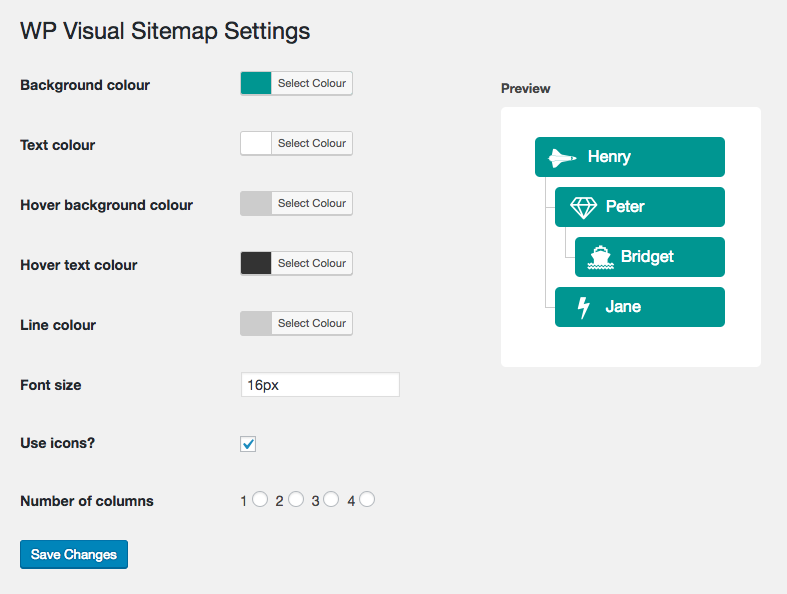Viewport: 787px width, 594px height.
Task: Click the dark Hover text colour swatch
Action: [x=256, y=263]
